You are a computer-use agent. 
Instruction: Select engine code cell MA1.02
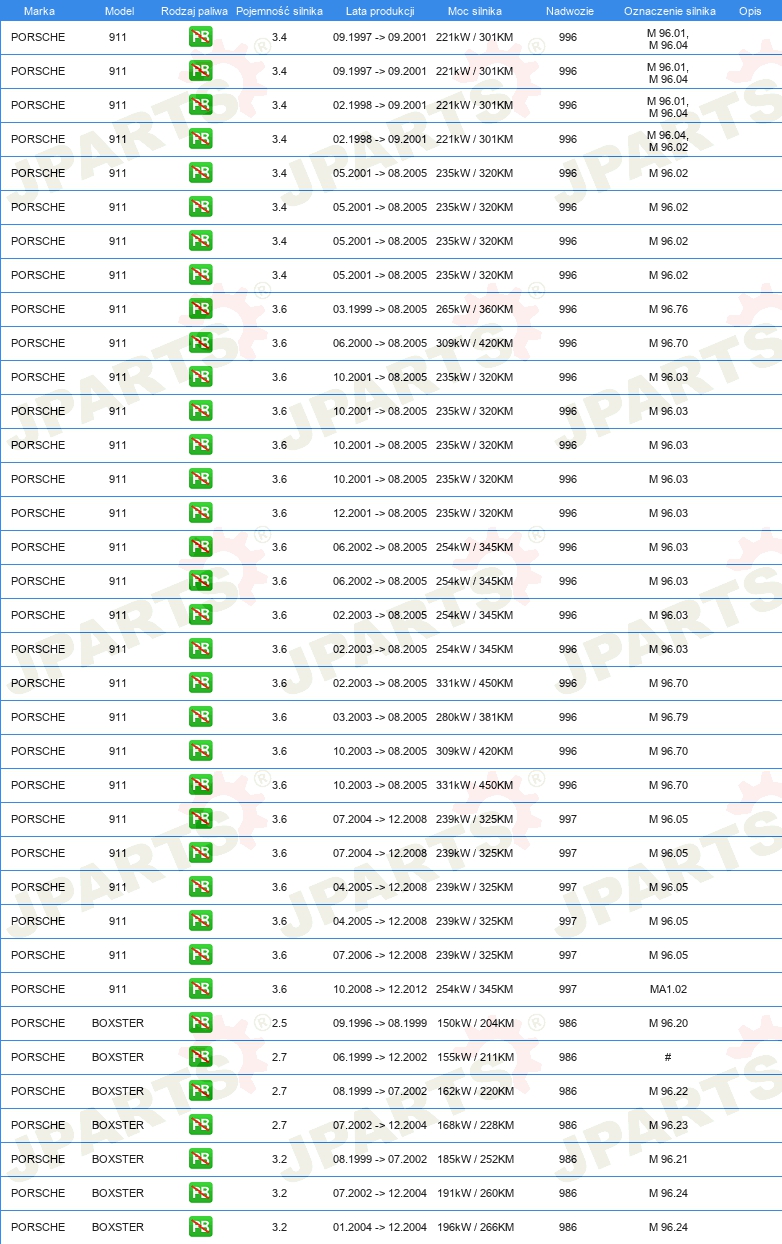pyautogui.click(x=668, y=989)
